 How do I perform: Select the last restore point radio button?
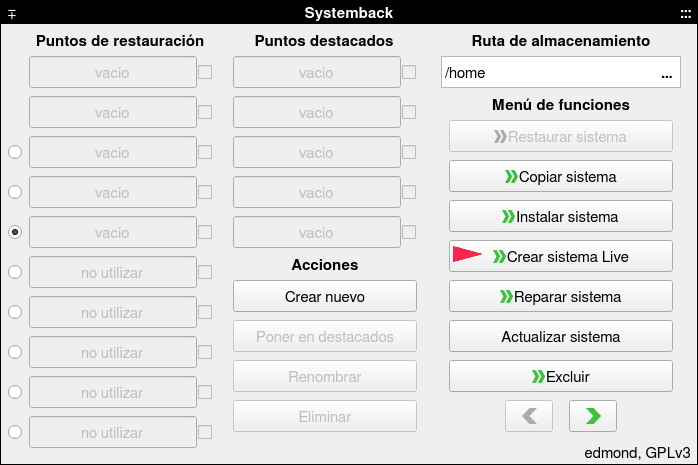(x=15, y=432)
